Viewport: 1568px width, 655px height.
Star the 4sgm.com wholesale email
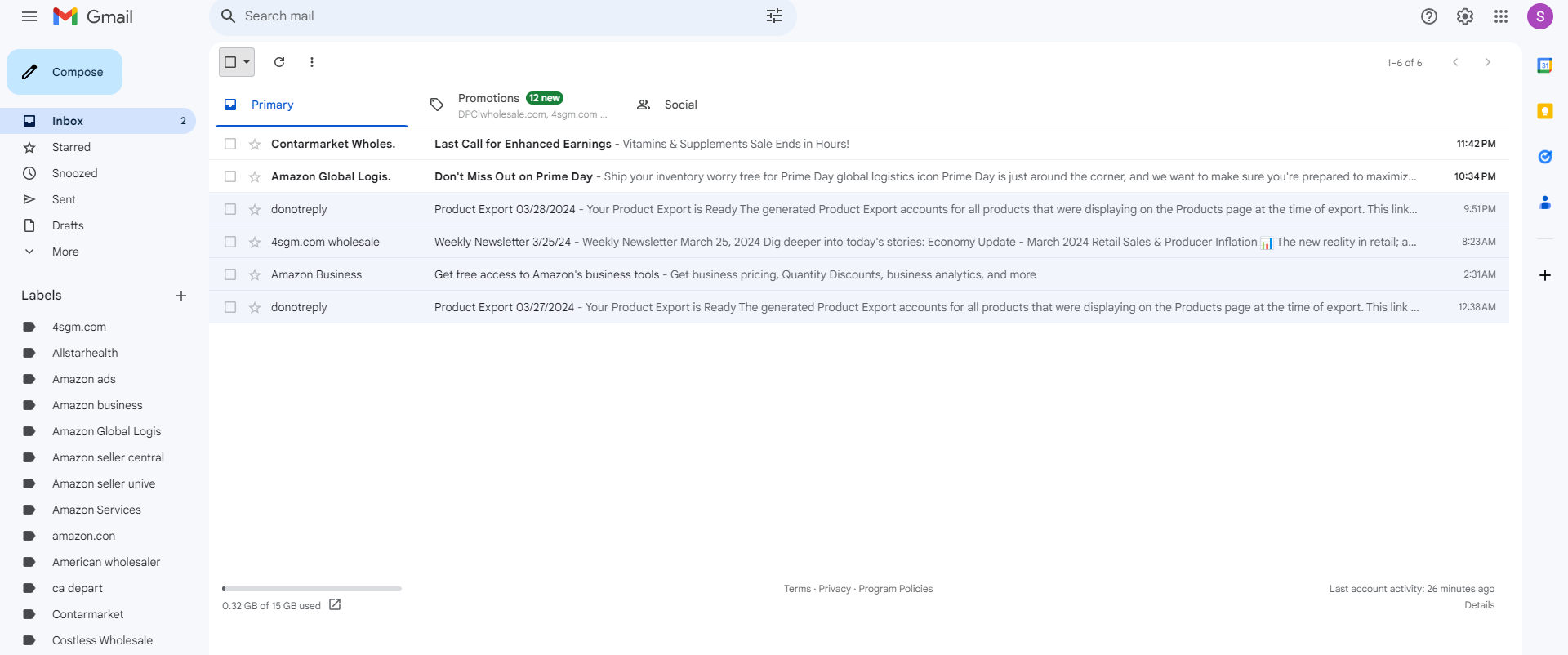[x=255, y=242]
